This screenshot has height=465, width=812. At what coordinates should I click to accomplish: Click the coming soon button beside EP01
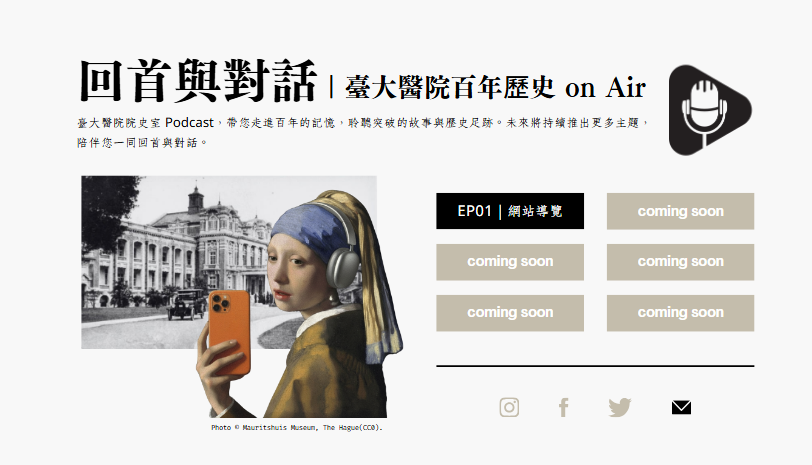[x=680, y=211]
